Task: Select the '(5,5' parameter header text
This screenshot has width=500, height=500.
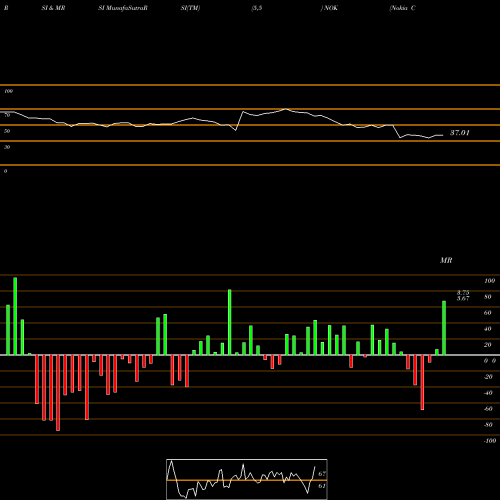Action: click(257, 8)
